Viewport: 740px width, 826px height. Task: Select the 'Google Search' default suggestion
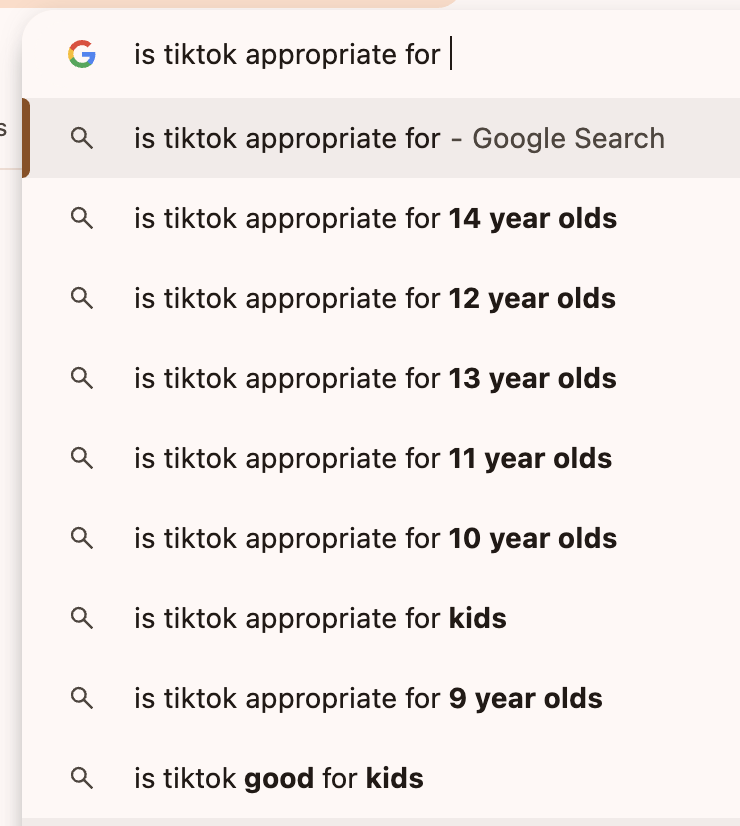pyautogui.click(x=399, y=139)
